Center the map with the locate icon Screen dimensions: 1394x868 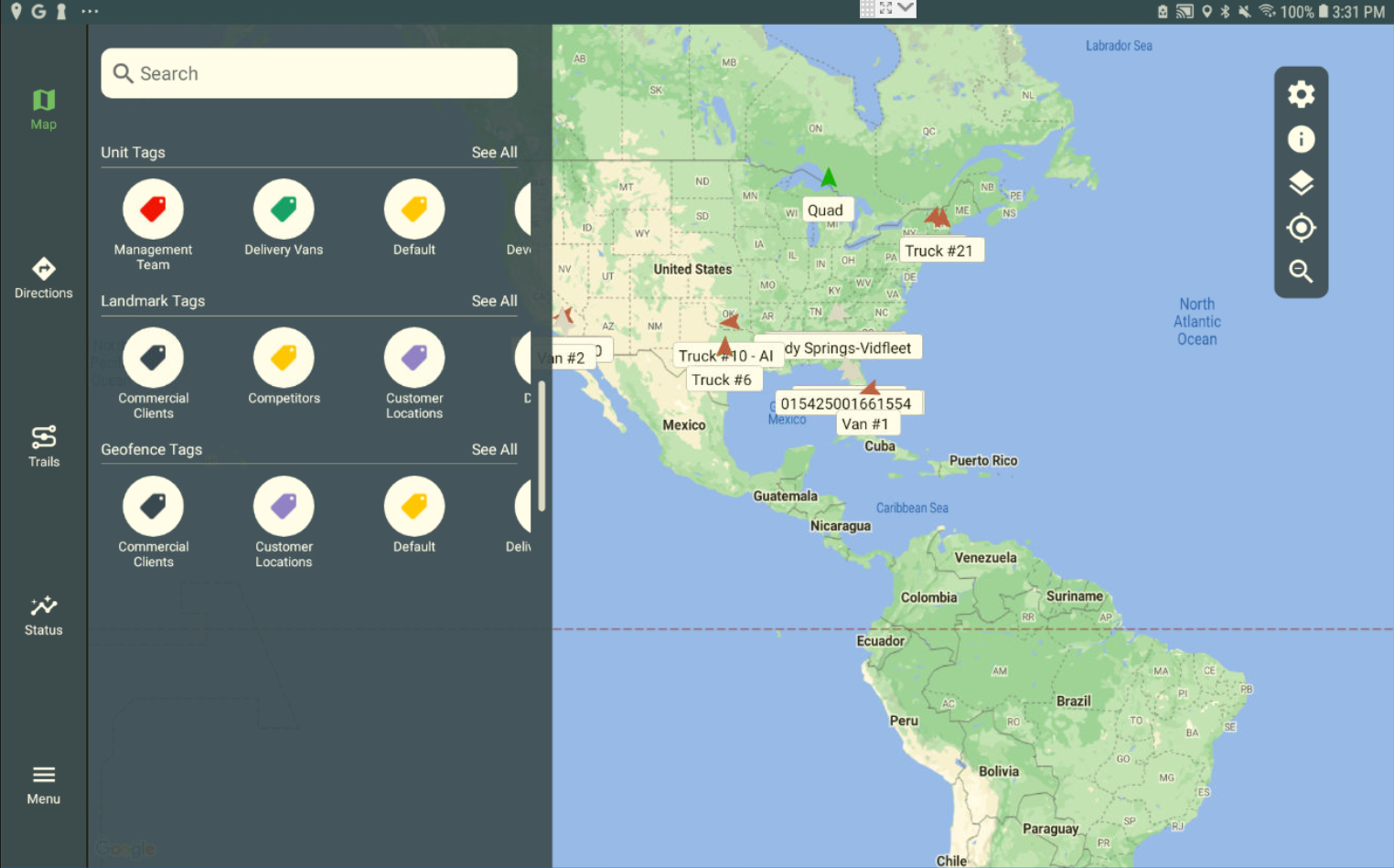[1301, 228]
